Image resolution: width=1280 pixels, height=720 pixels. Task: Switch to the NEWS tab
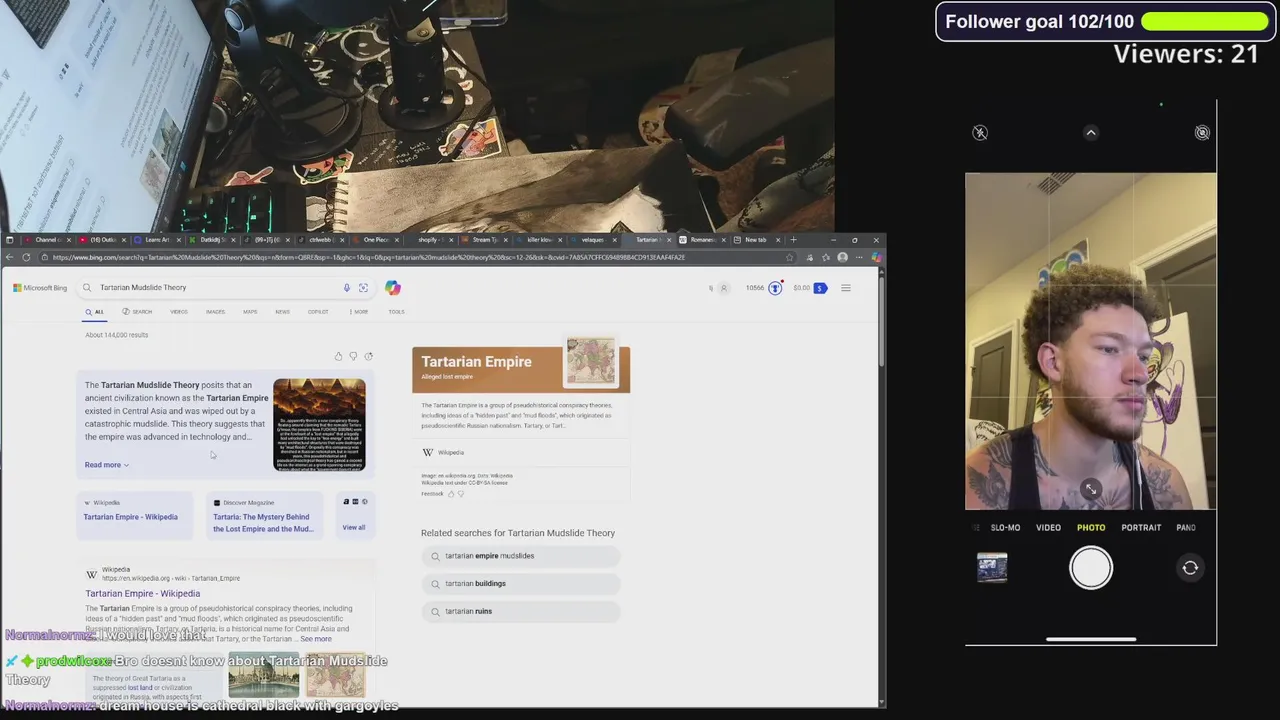pyautogui.click(x=283, y=312)
